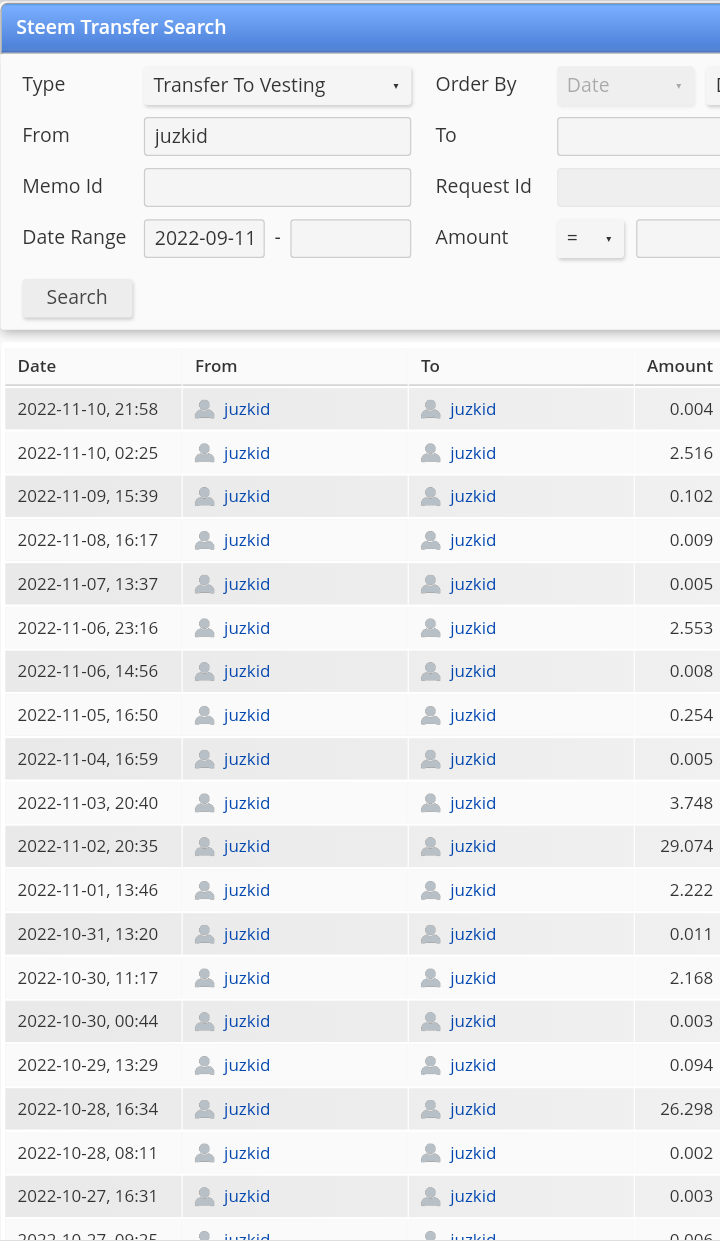Click the Steem Transfer Search title bar
The height and width of the screenshot is (1244, 720).
point(360,27)
